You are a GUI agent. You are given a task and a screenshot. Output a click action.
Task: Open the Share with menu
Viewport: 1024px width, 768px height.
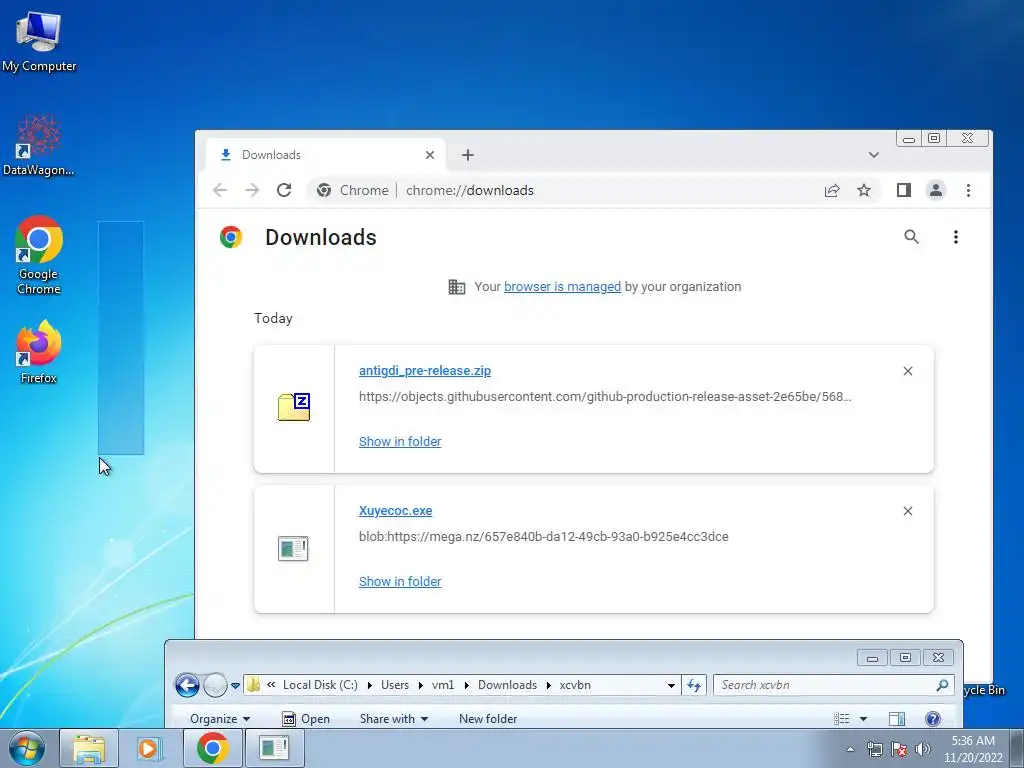pos(394,718)
